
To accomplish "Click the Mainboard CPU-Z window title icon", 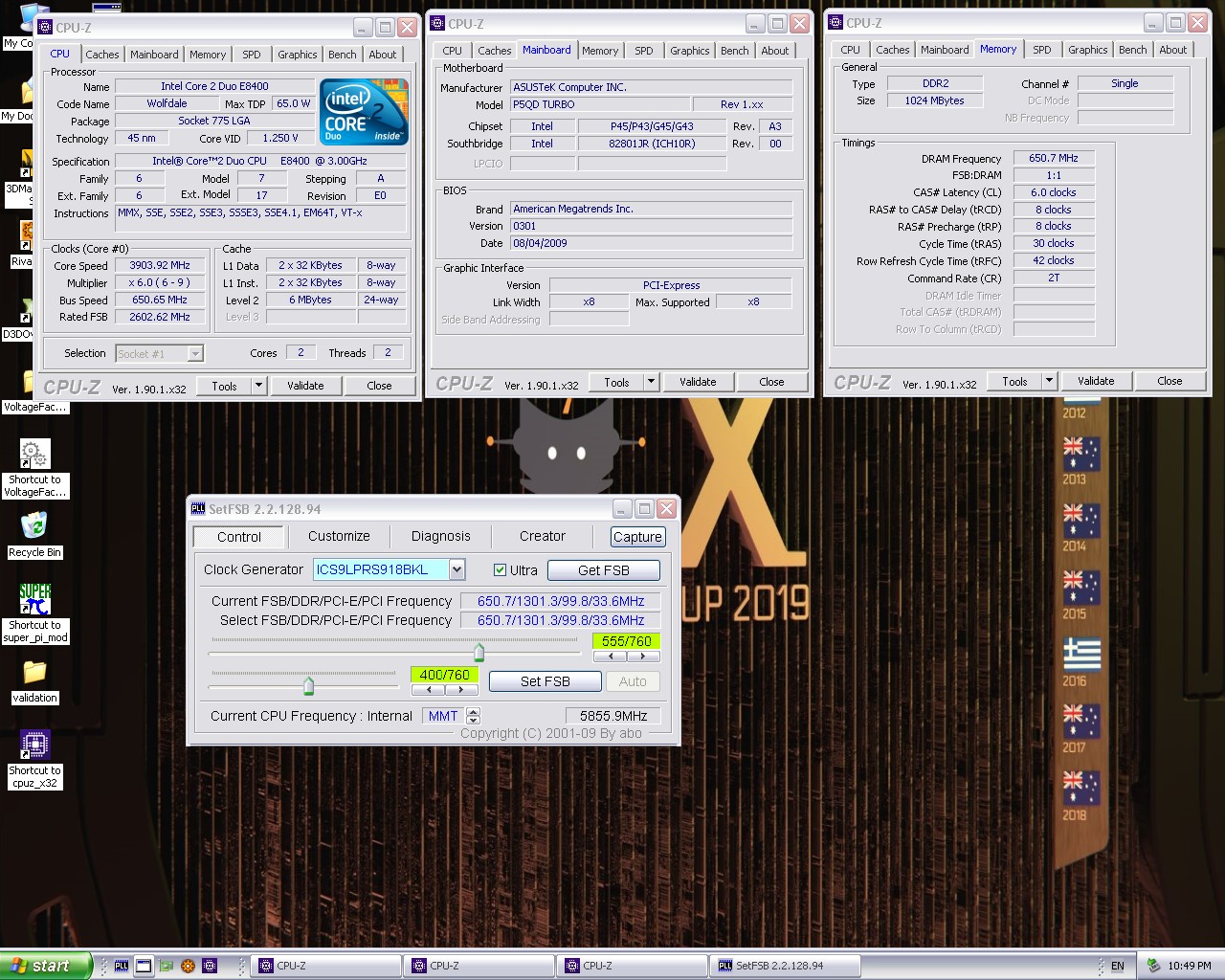I will tap(437, 23).
